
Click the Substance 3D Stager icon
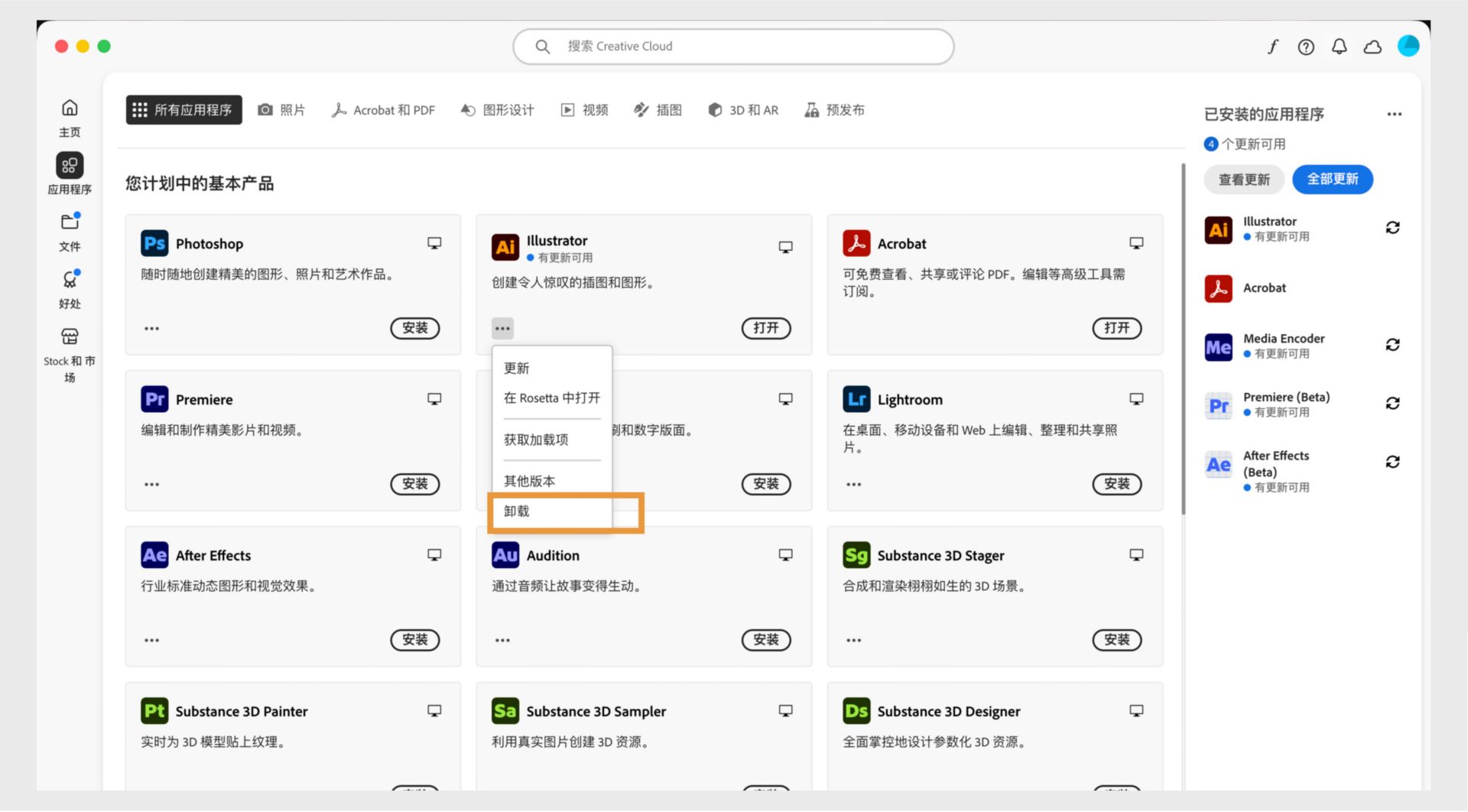pyautogui.click(x=856, y=555)
